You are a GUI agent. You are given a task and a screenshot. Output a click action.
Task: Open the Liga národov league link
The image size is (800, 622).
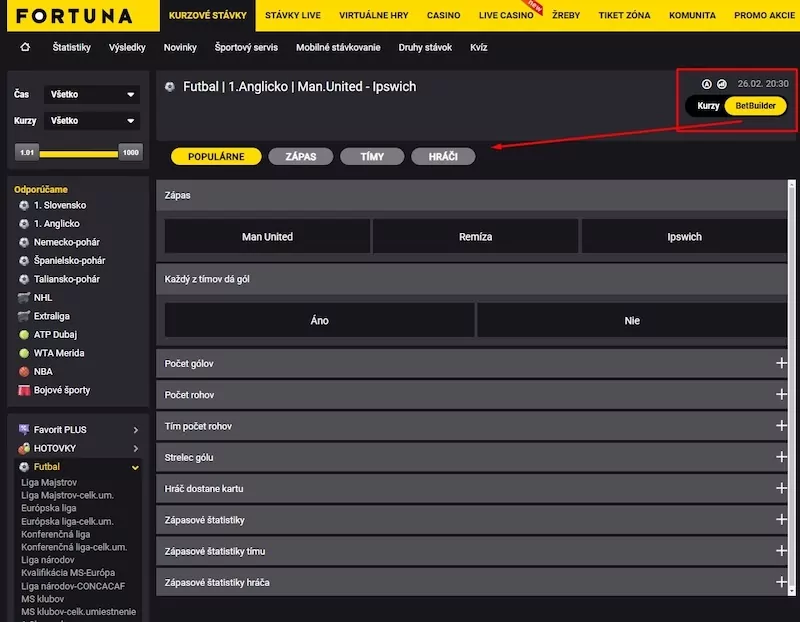pyautogui.click(x=47, y=560)
